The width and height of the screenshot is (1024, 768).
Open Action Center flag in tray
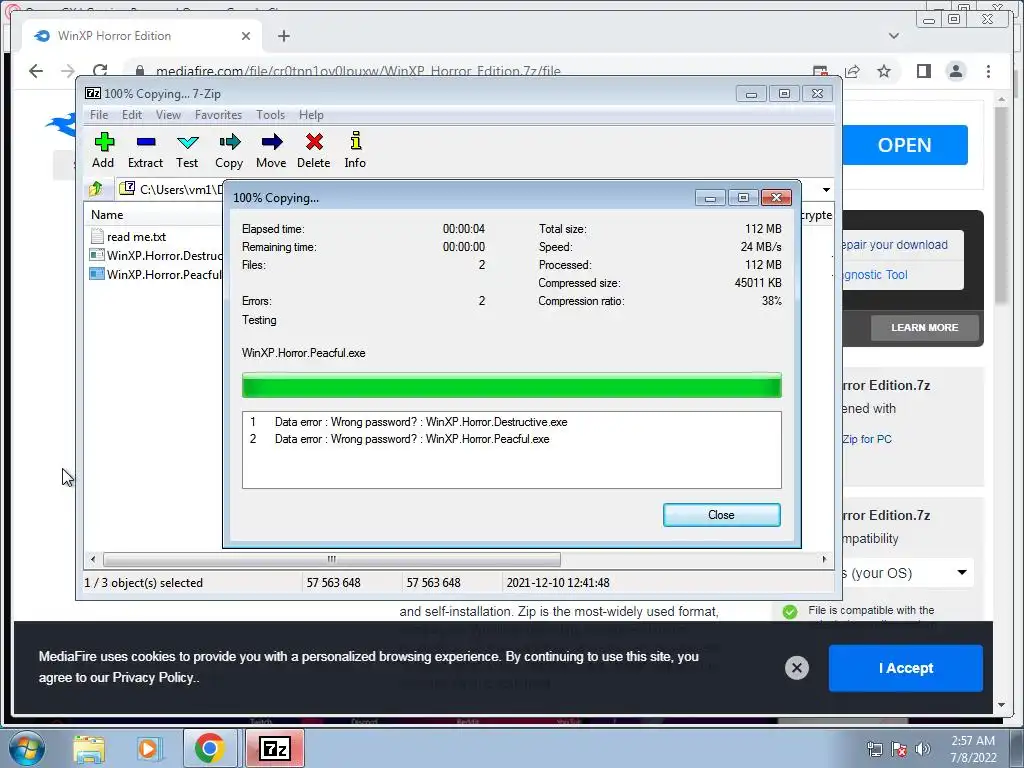(899, 749)
